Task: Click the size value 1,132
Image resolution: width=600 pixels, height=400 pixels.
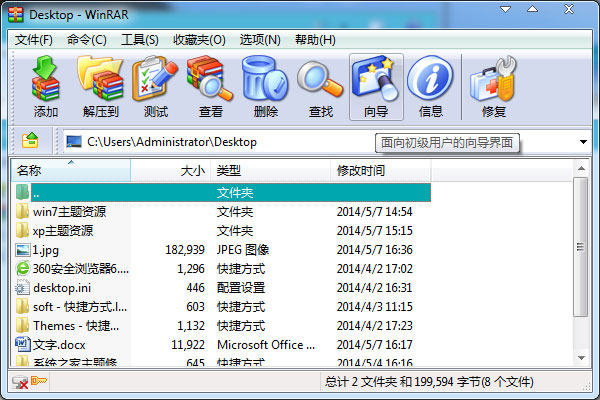Action: [x=191, y=326]
